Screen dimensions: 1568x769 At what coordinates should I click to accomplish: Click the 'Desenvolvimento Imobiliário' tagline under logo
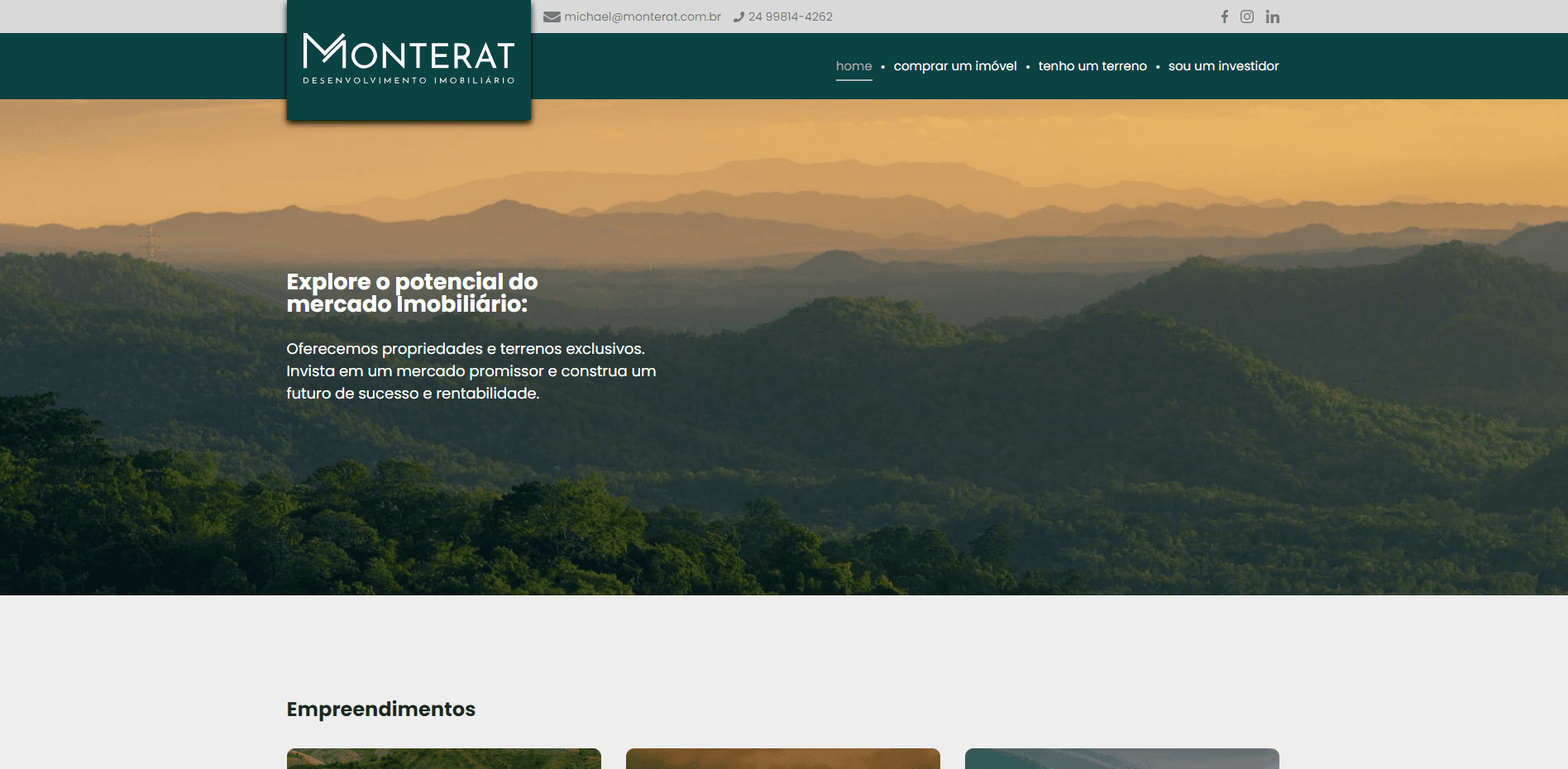coord(409,81)
